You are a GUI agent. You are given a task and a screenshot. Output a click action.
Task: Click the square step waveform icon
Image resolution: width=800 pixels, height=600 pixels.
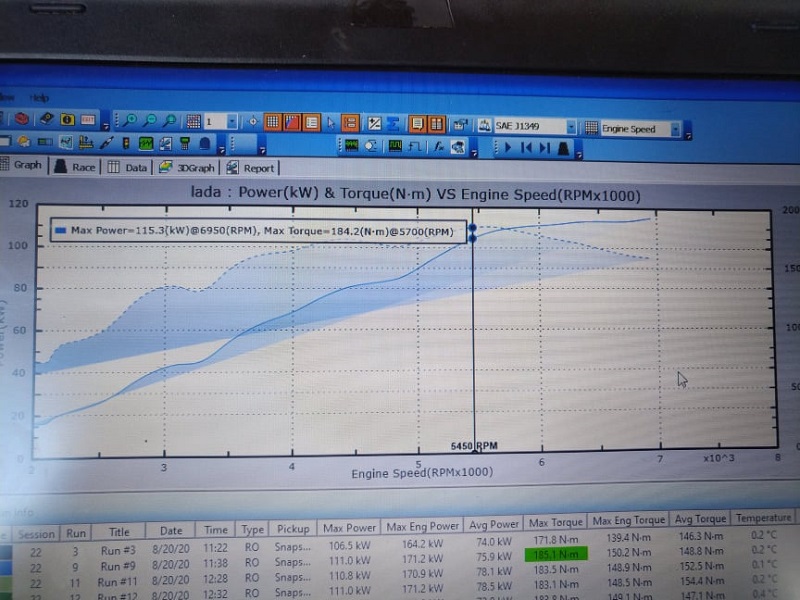pyautogui.click(x=415, y=147)
